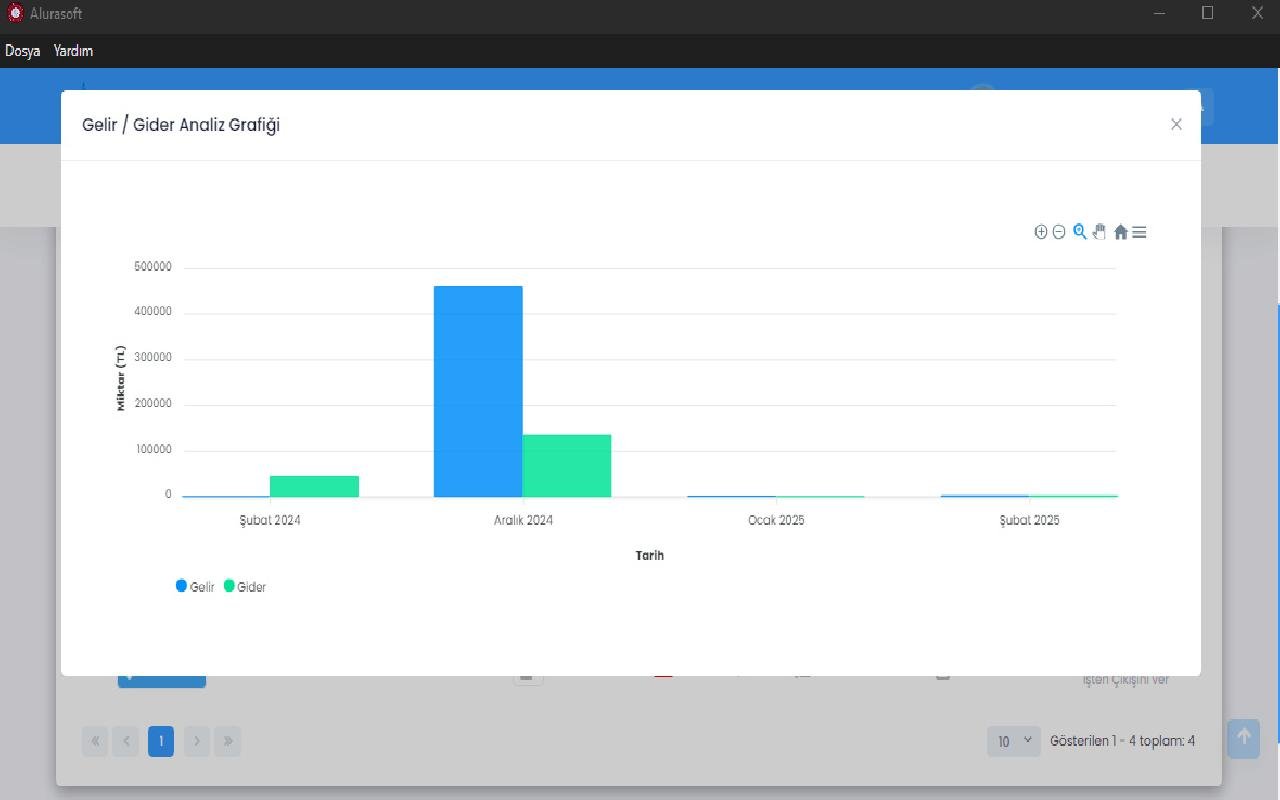Activate the selection zoom magnifier tool
Viewport: 1280px width, 800px height.
point(1079,232)
